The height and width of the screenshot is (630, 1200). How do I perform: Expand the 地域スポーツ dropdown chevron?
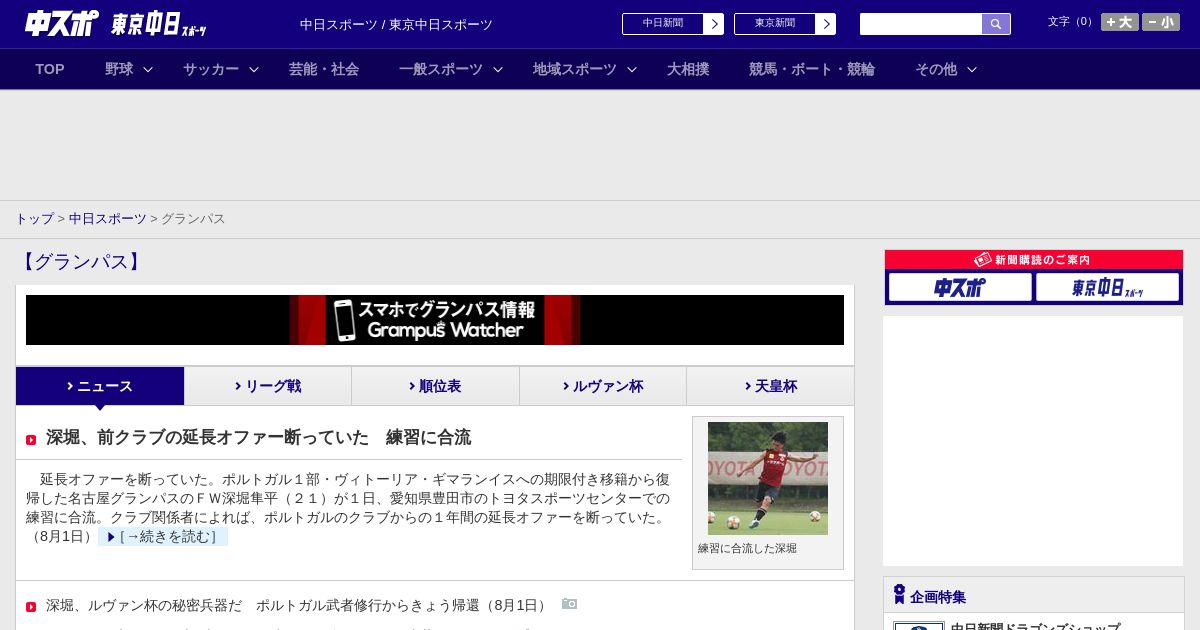tap(632, 69)
